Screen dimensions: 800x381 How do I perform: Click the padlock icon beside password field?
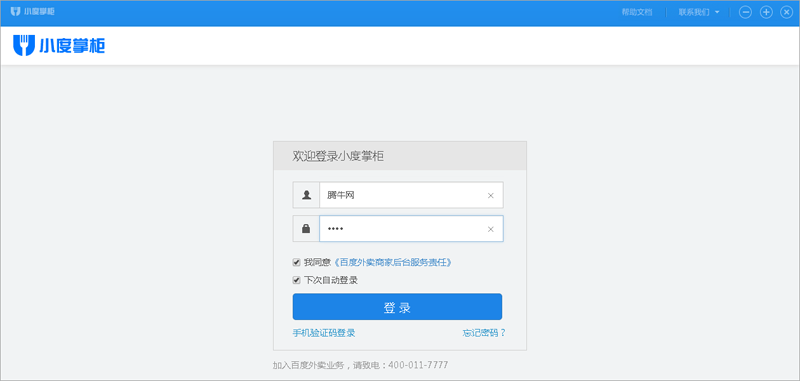point(306,228)
